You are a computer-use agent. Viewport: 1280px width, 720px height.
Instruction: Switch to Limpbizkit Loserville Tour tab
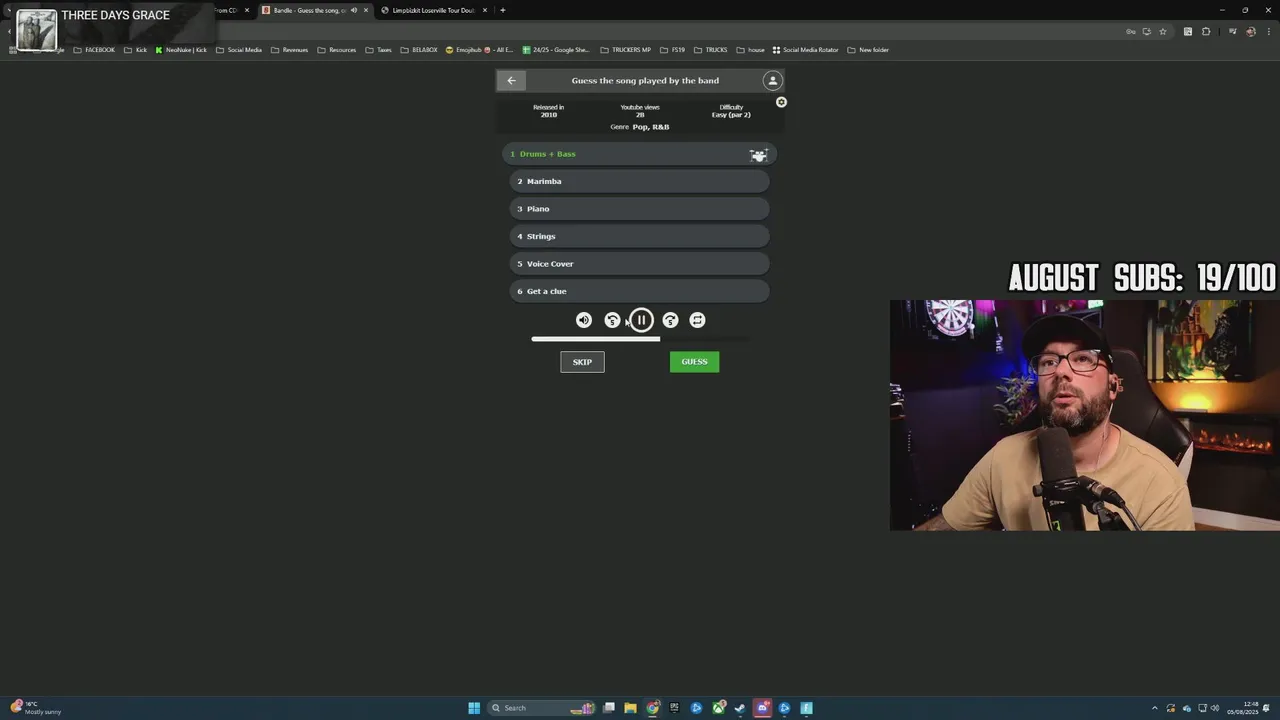click(x=430, y=10)
